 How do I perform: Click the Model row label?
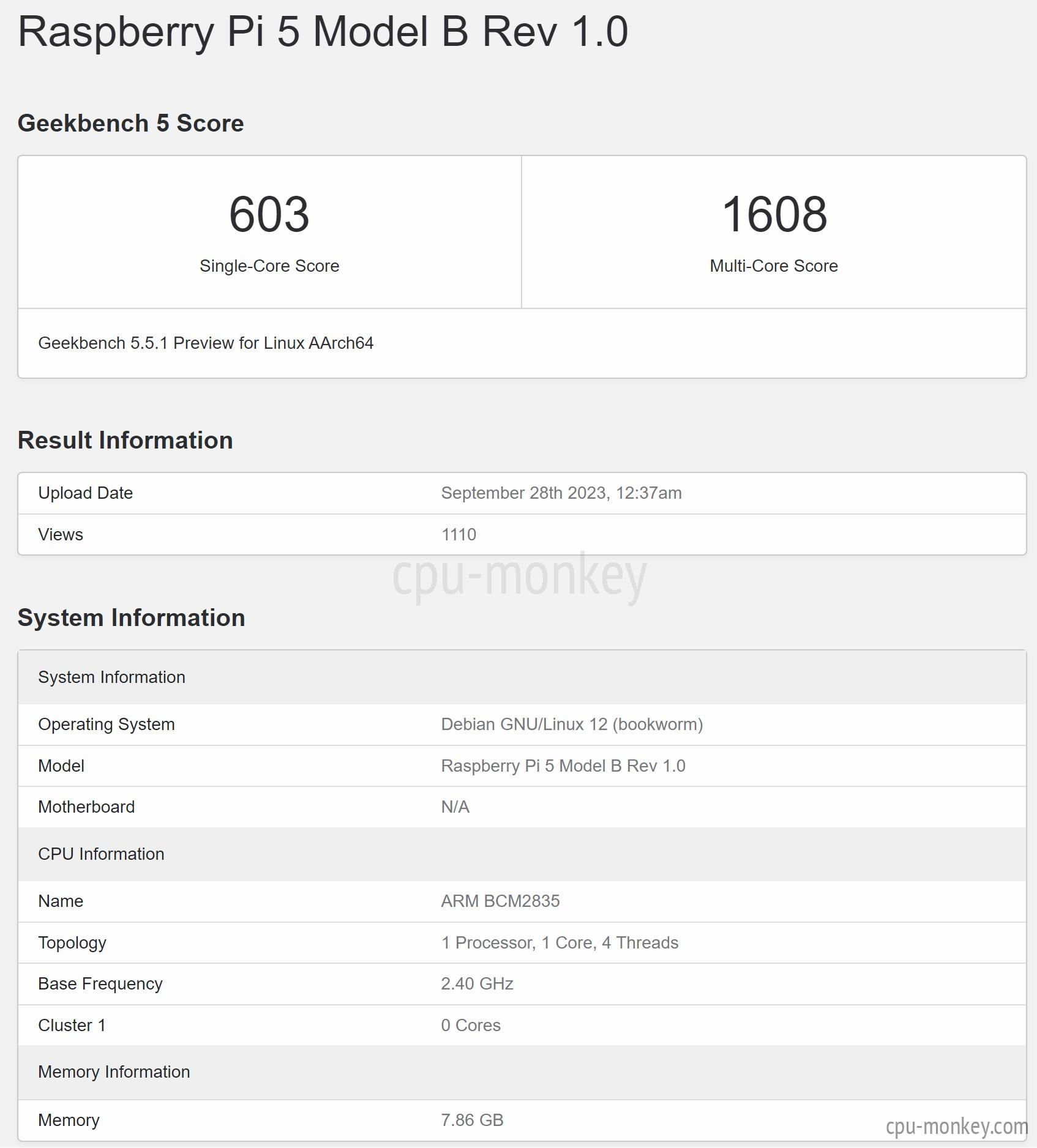tap(61, 766)
